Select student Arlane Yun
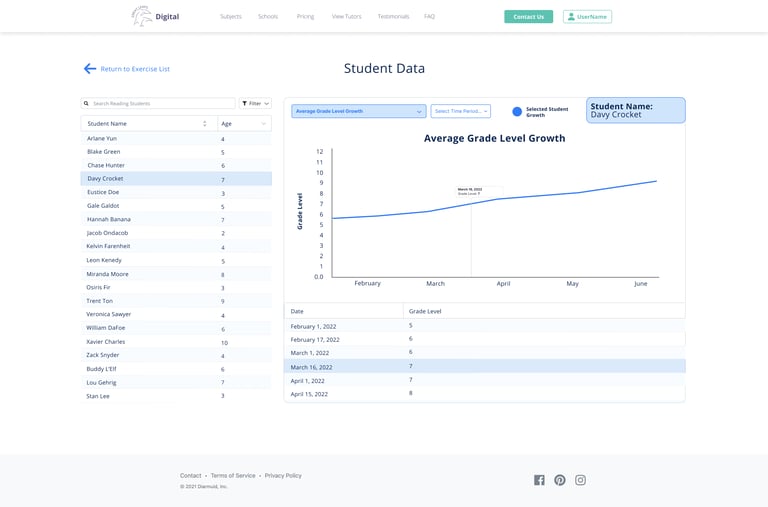The height and width of the screenshot is (507, 768). 176,139
